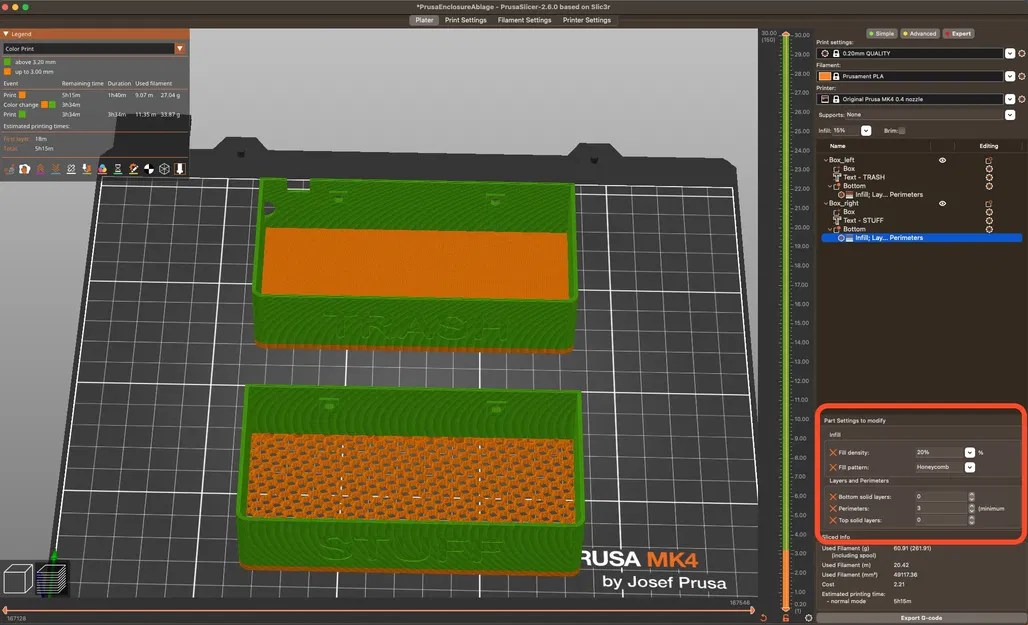The height and width of the screenshot is (625, 1028).
Task: Select Bottom modifier under Box_right
Action: [x=854, y=230]
